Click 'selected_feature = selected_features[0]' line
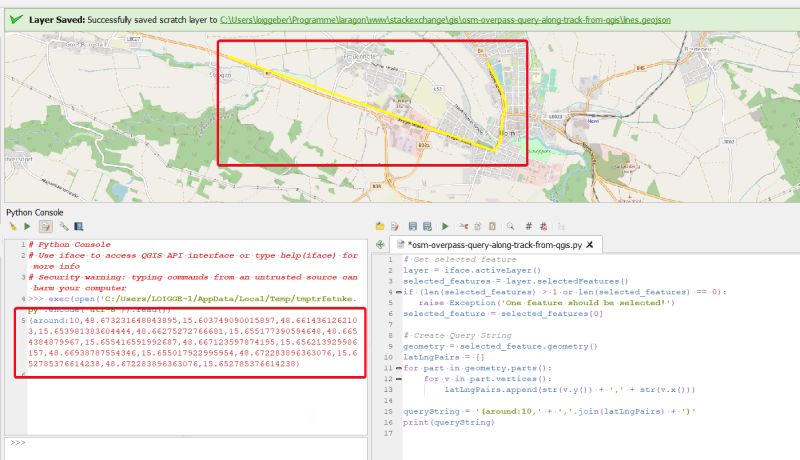 point(503,314)
